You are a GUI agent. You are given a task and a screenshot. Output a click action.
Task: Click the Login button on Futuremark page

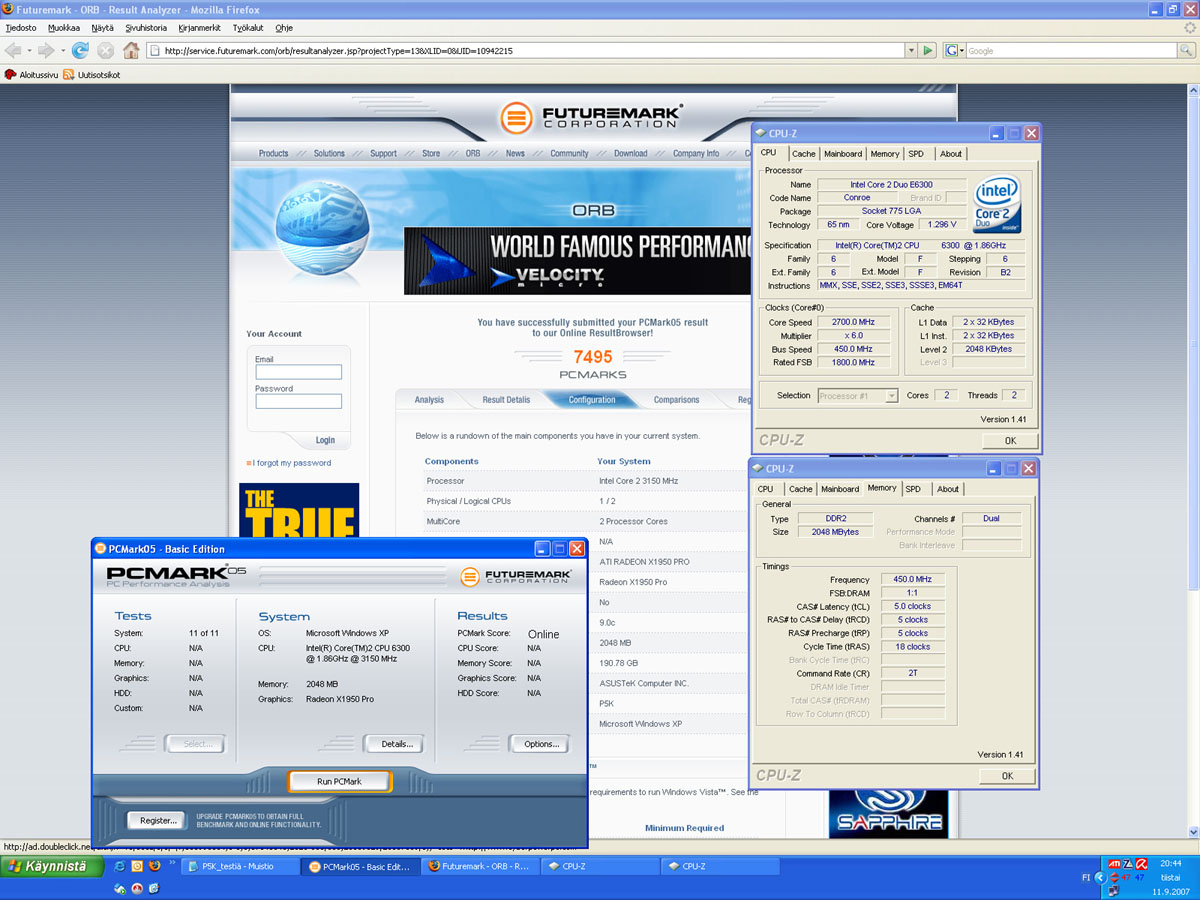coord(325,440)
